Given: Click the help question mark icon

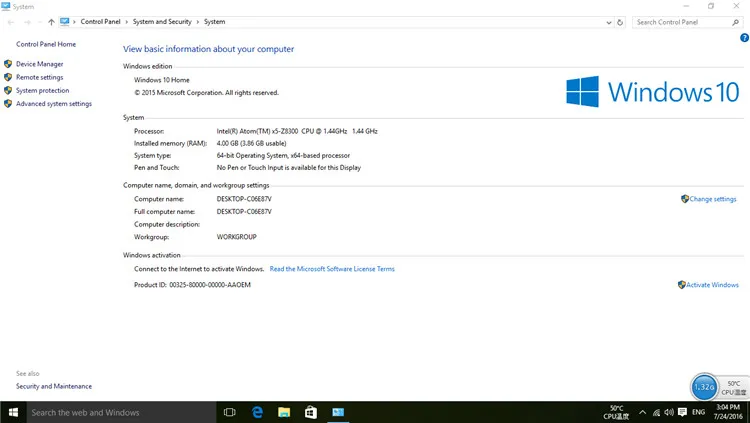Looking at the screenshot, I should (744, 38).
